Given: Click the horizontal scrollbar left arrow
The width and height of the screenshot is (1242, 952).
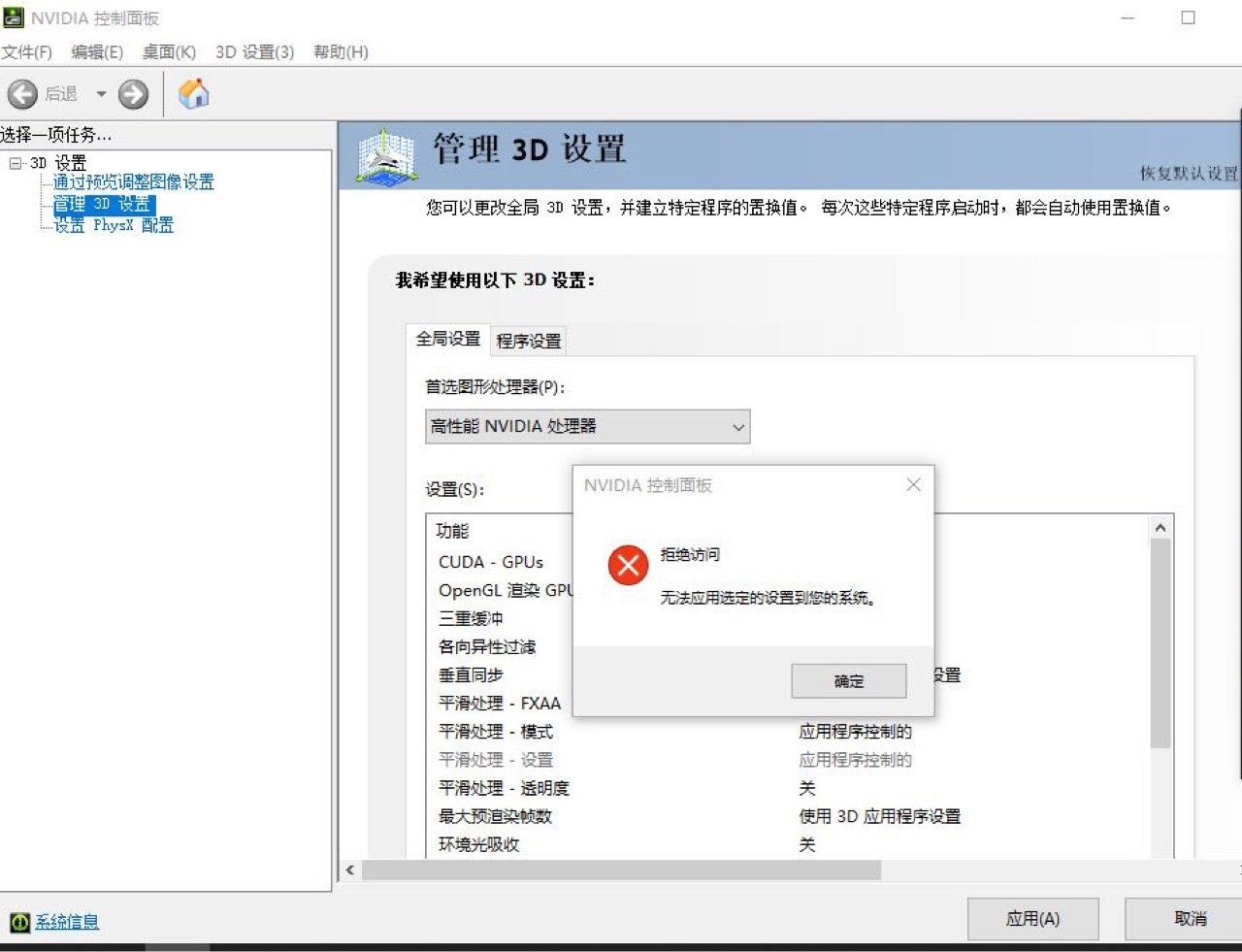Looking at the screenshot, I should [x=350, y=870].
